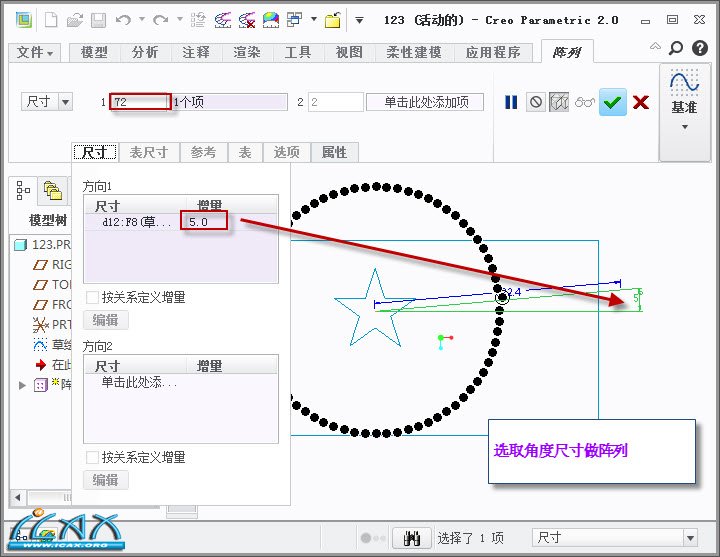Open the pattern type 尺寸 dropdown
This screenshot has height=557, width=720.
tap(66, 101)
